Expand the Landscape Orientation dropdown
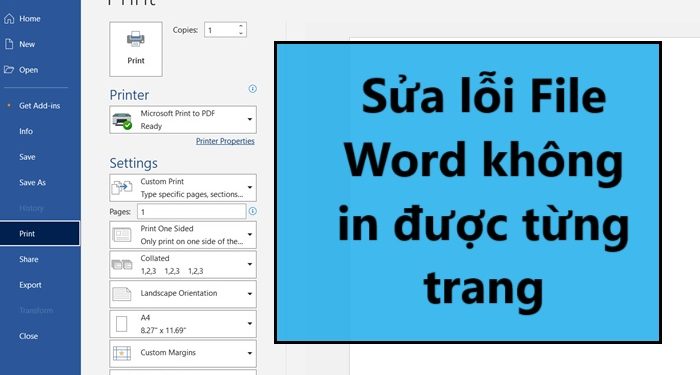The image size is (700, 375). pos(183,294)
